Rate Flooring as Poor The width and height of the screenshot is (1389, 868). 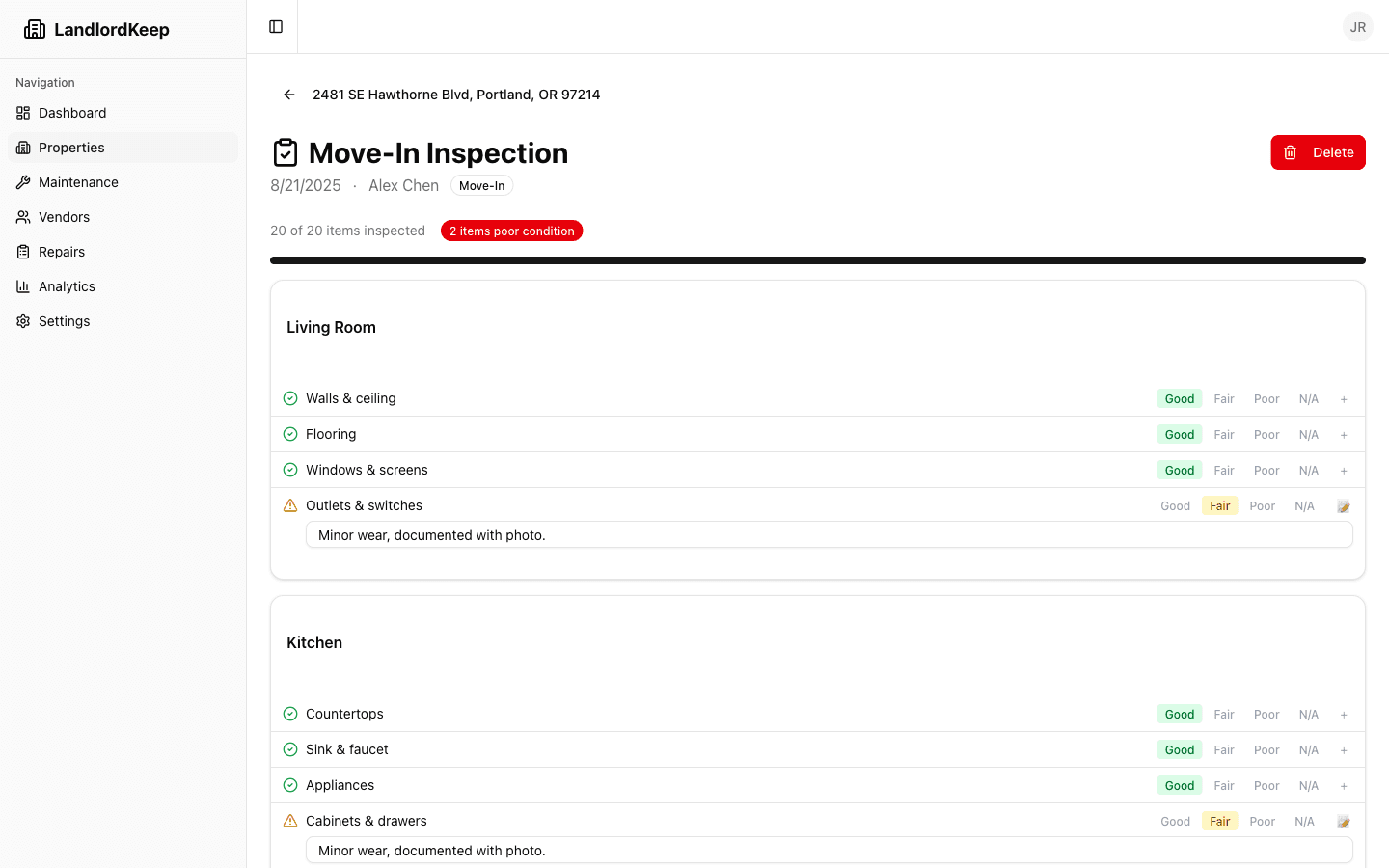pyautogui.click(x=1266, y=434)
